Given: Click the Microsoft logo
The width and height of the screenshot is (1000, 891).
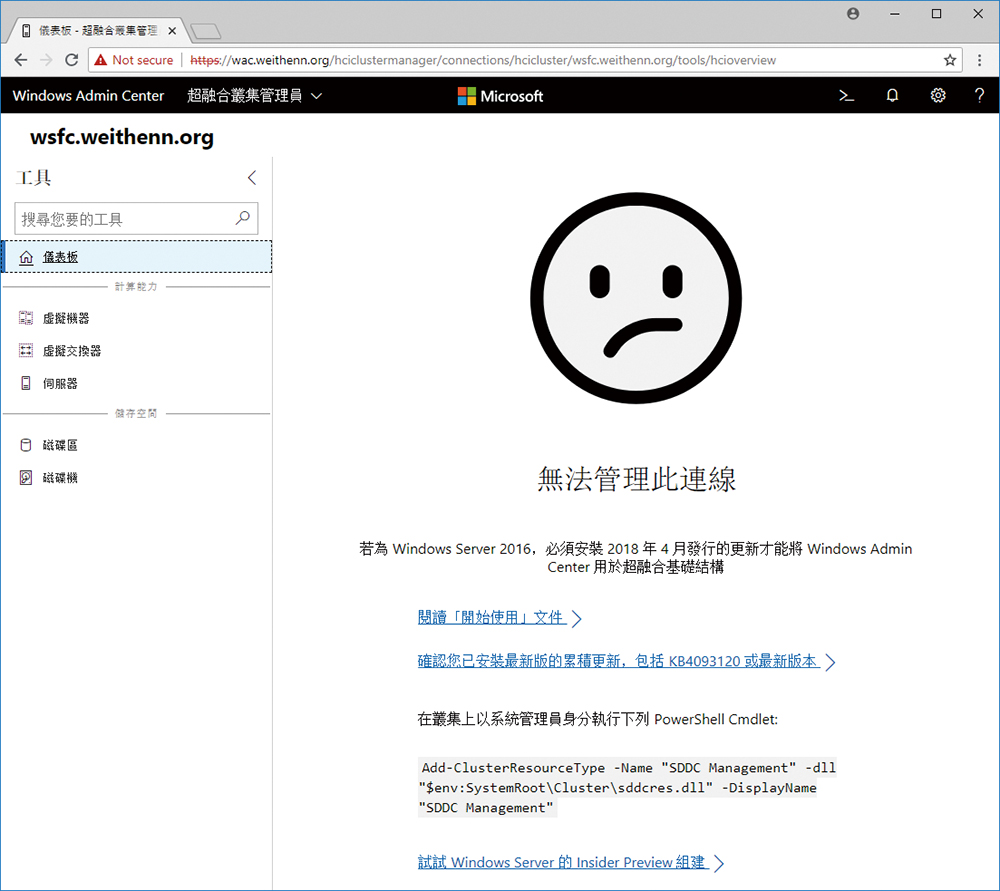Looking at the screenshot, I should click(x=501, y=96).
